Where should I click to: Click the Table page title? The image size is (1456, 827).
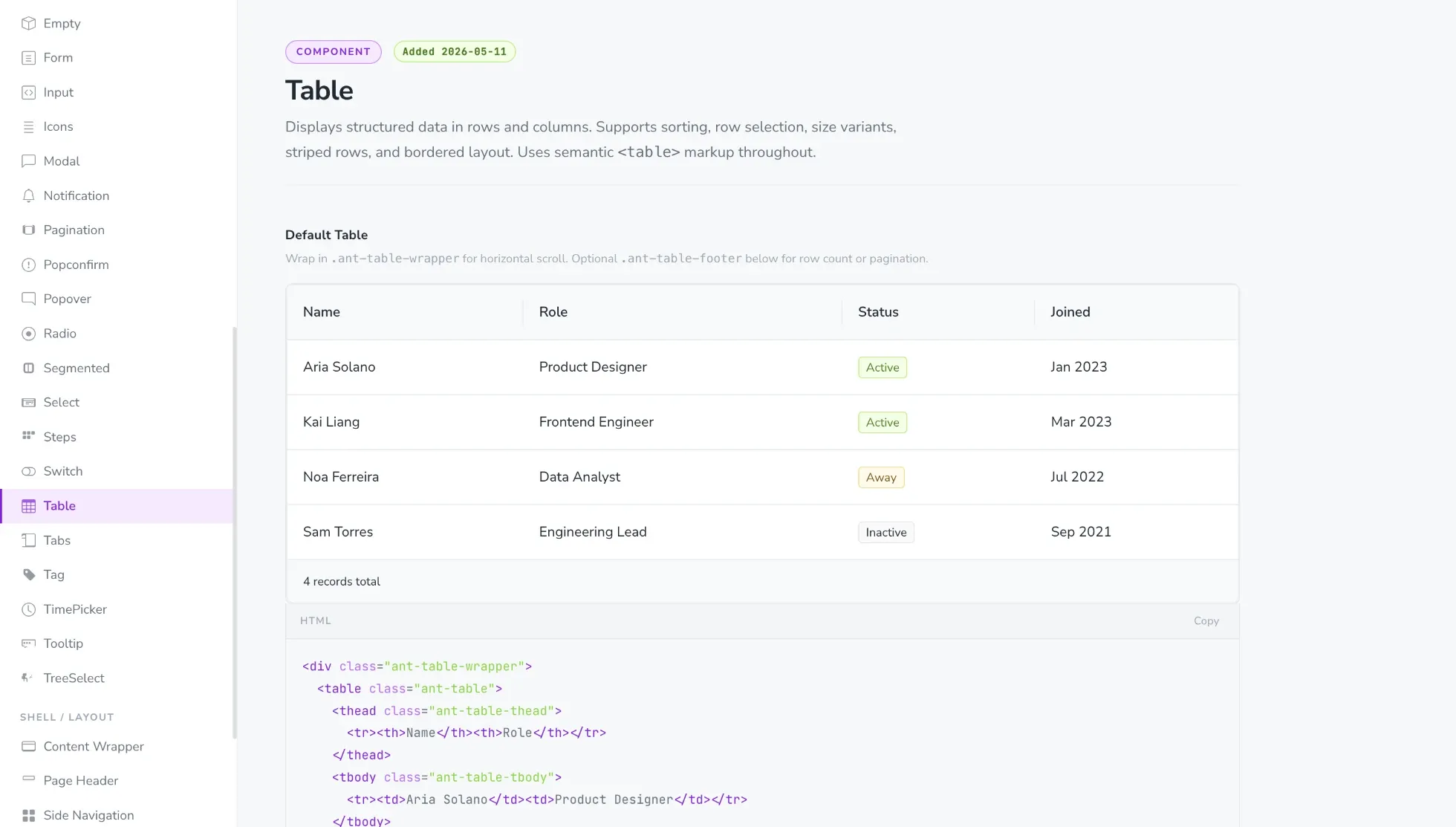click(x=319, y=91)
